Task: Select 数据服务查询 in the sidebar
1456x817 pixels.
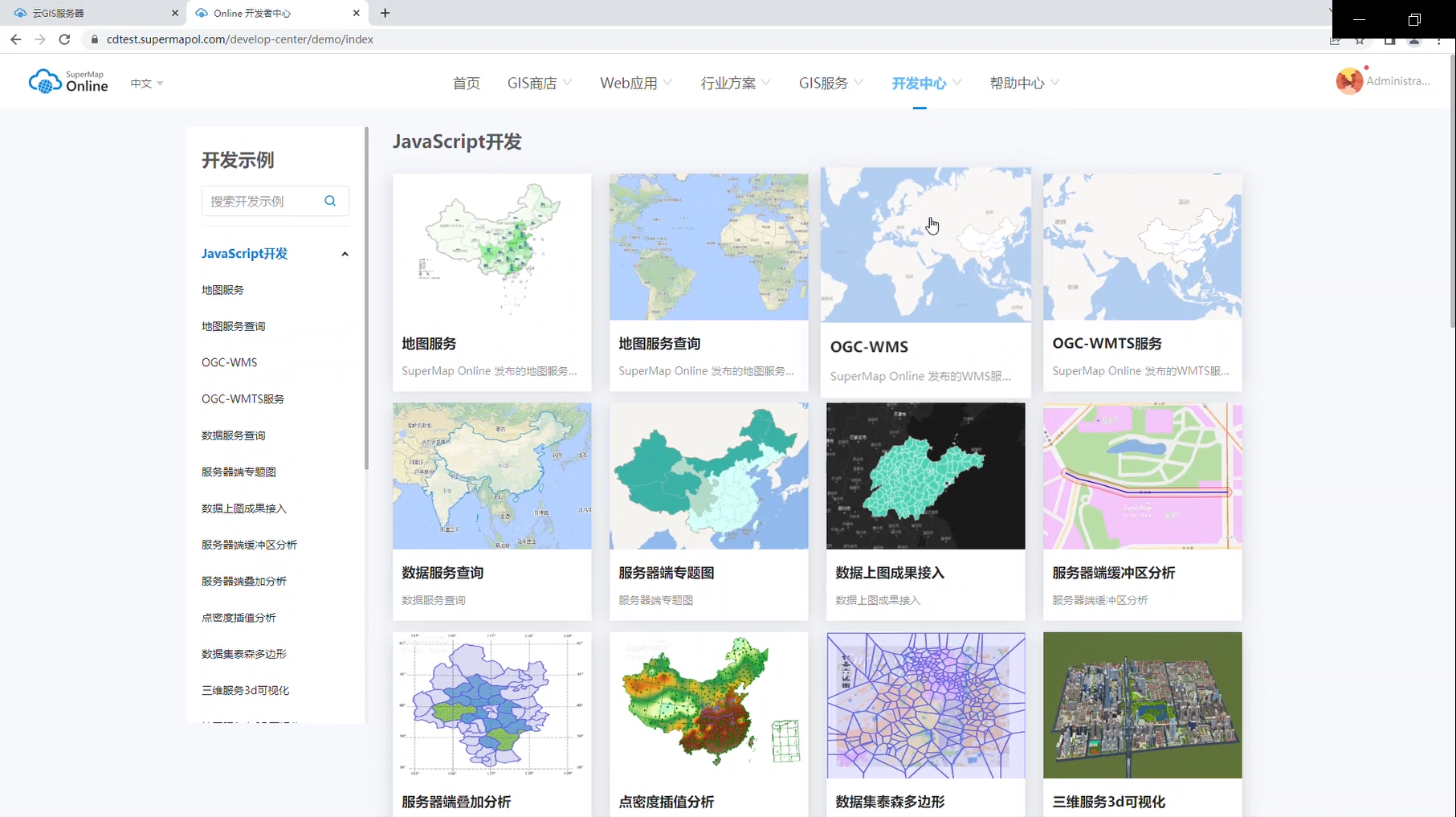Action: pos(233,435)
